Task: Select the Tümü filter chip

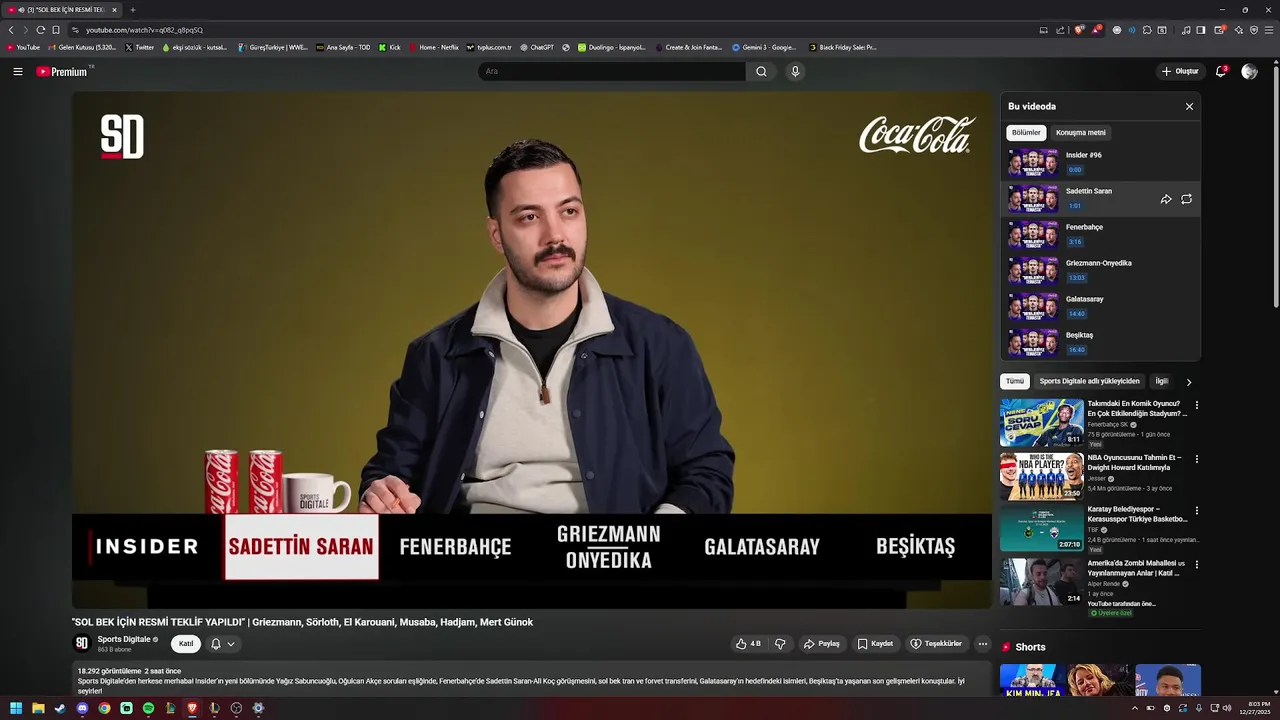Action: click(1015, 381)
